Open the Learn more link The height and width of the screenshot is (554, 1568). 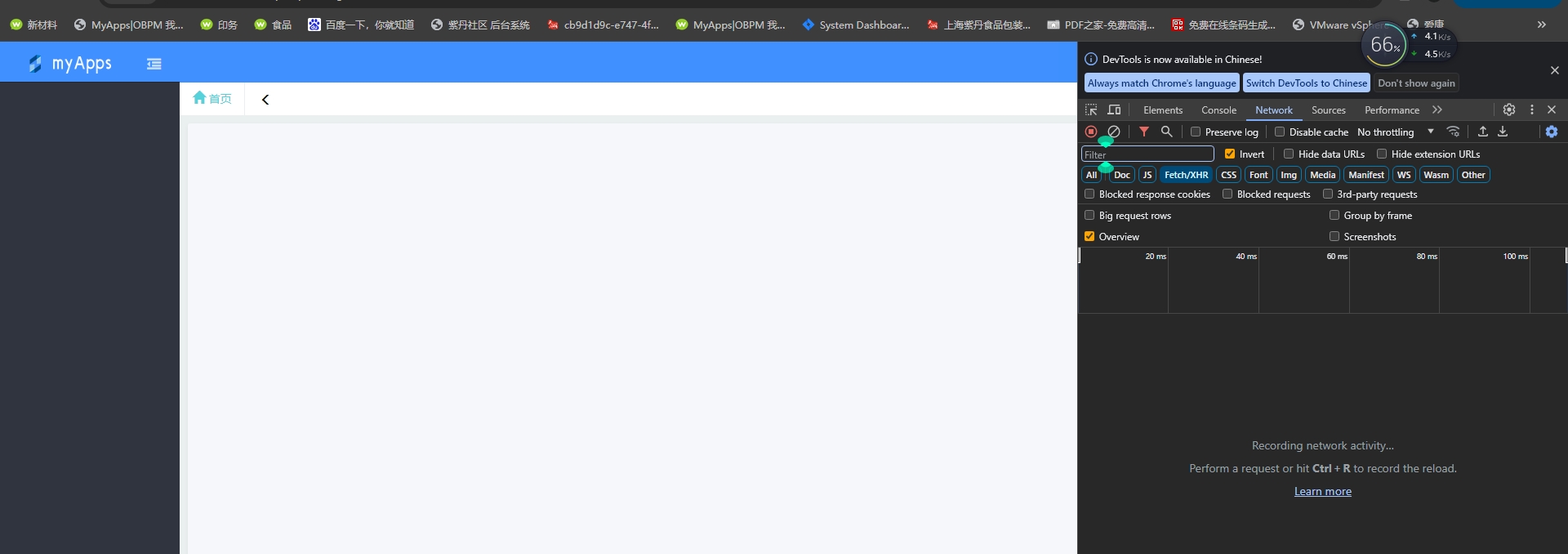coord(1323,491)
